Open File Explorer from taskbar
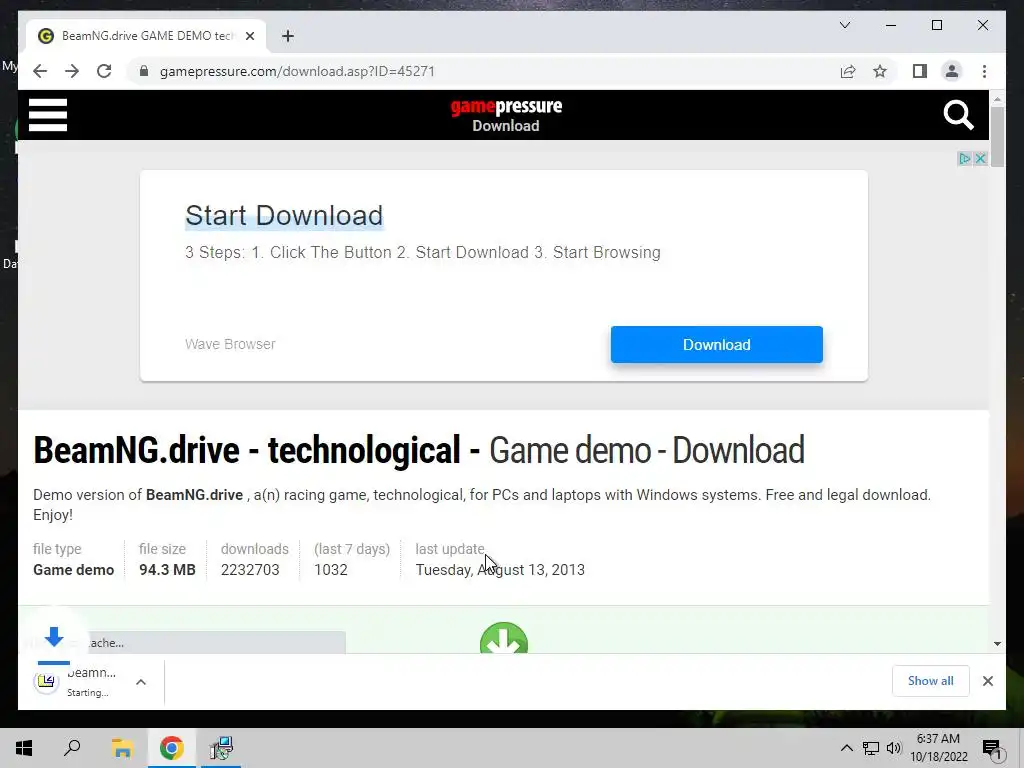This screenshot has width=1024, height=768. (122, 748)
